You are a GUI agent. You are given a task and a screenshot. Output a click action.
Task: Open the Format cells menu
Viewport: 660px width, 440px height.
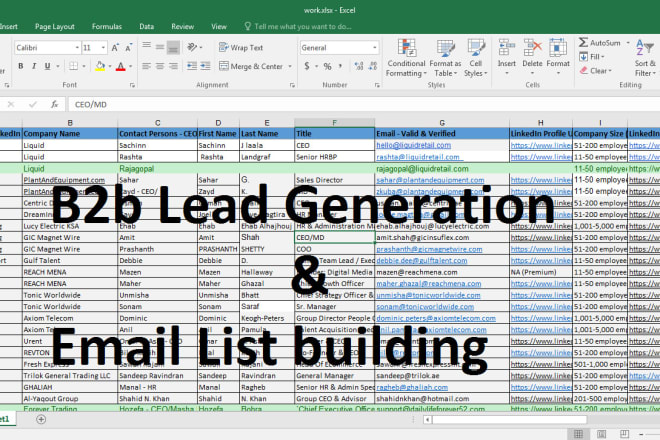pyautogui.click(x=558, y=57)
